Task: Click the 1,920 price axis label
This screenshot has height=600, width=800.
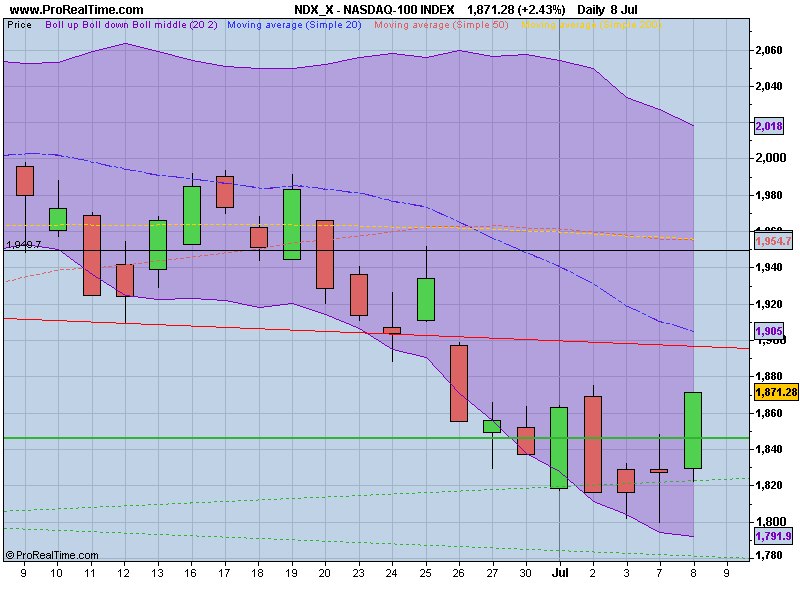Action: 769,304
